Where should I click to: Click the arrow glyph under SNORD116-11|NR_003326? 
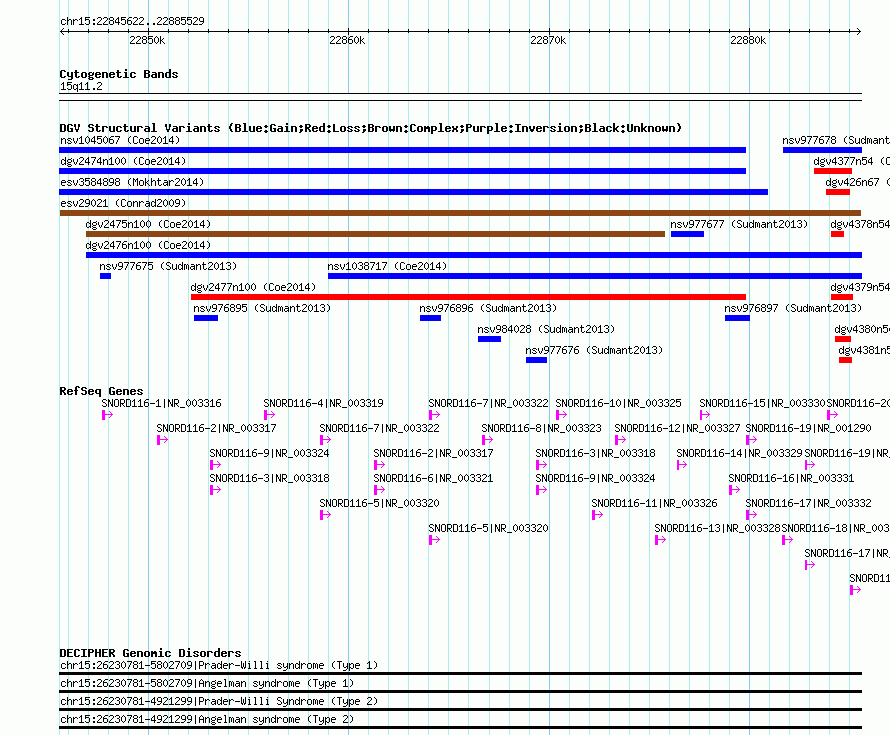click(x=597, y=515)
